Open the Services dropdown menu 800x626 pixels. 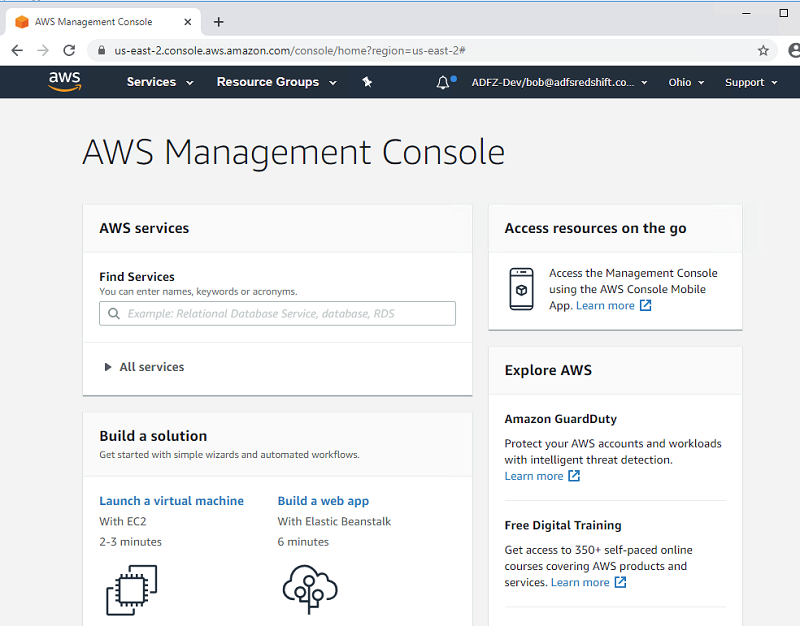(x=160, y=82)
